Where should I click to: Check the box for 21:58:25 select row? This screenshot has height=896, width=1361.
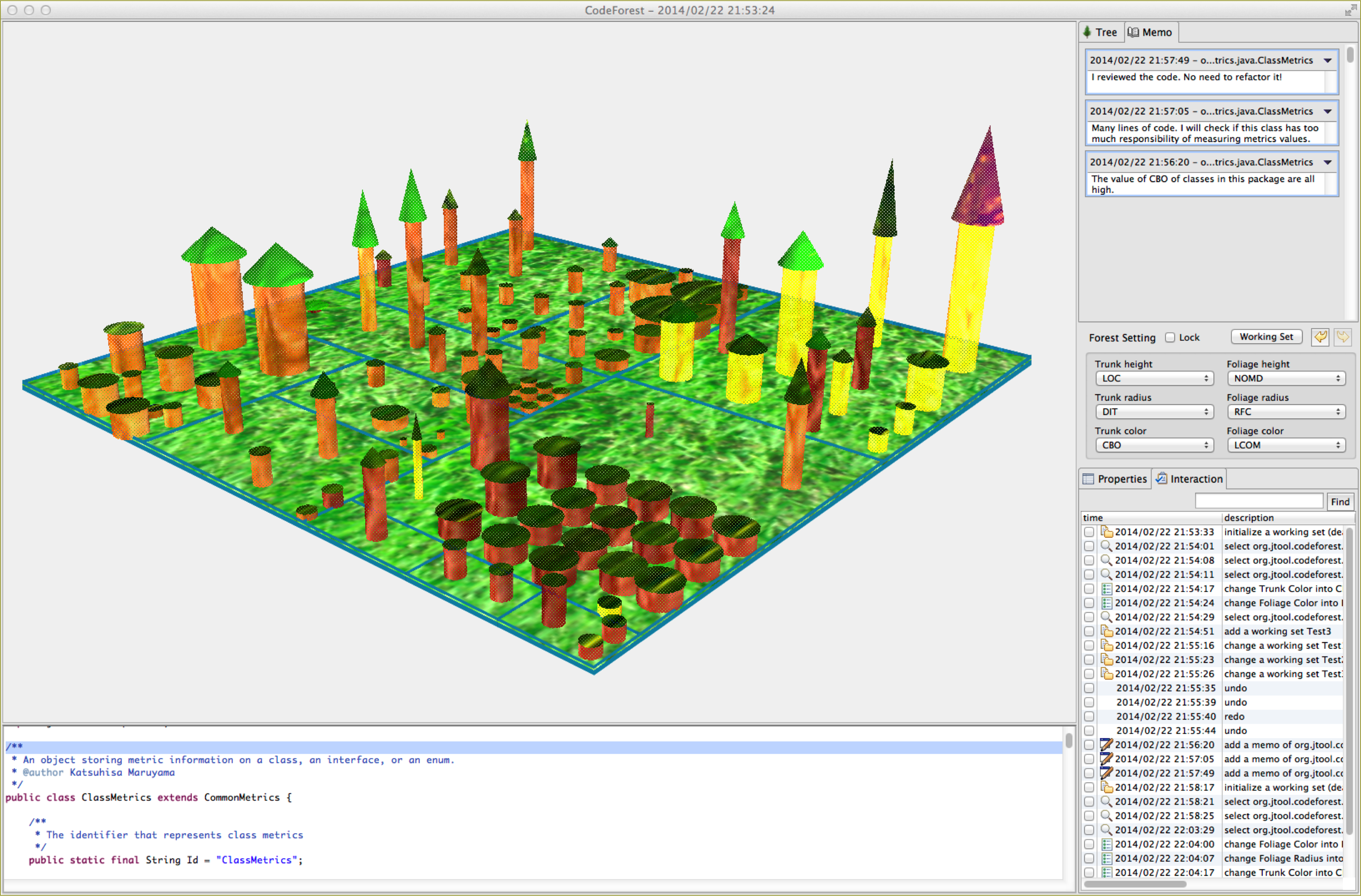[x=1089, y=816]
